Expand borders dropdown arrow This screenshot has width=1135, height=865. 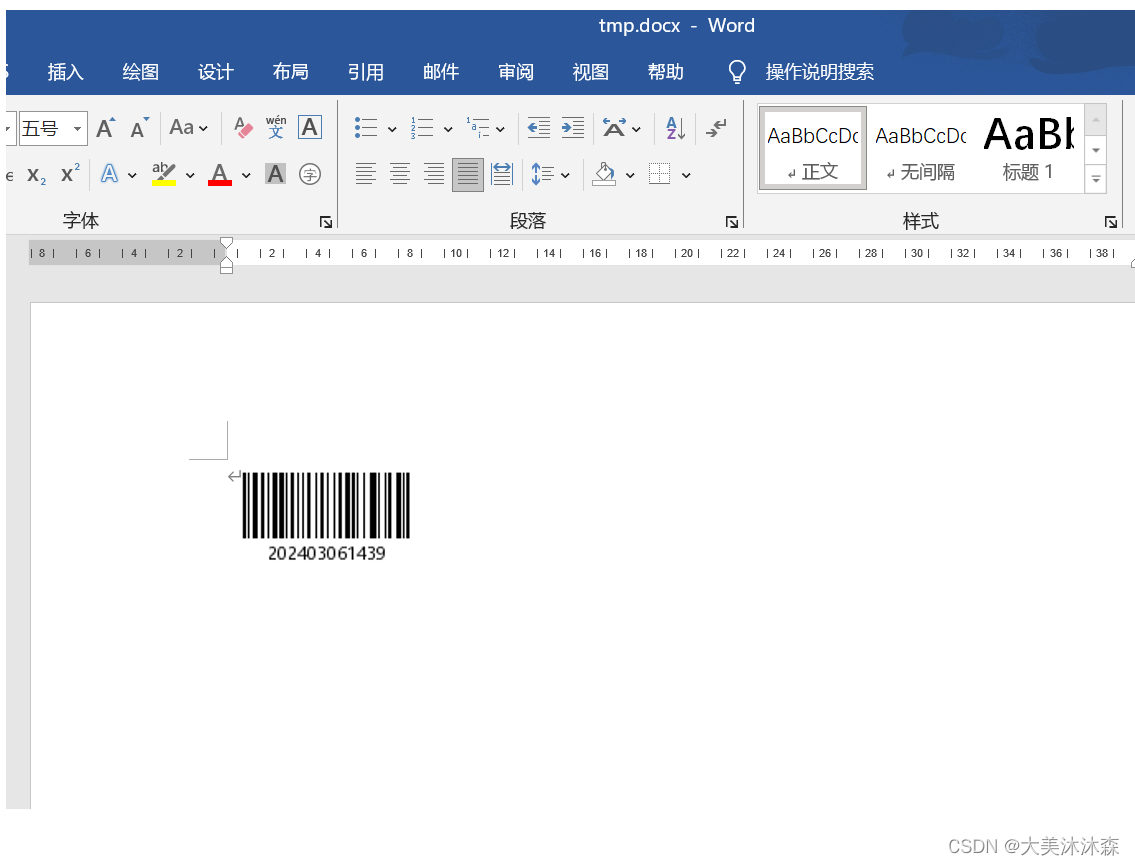pos(686,175)
